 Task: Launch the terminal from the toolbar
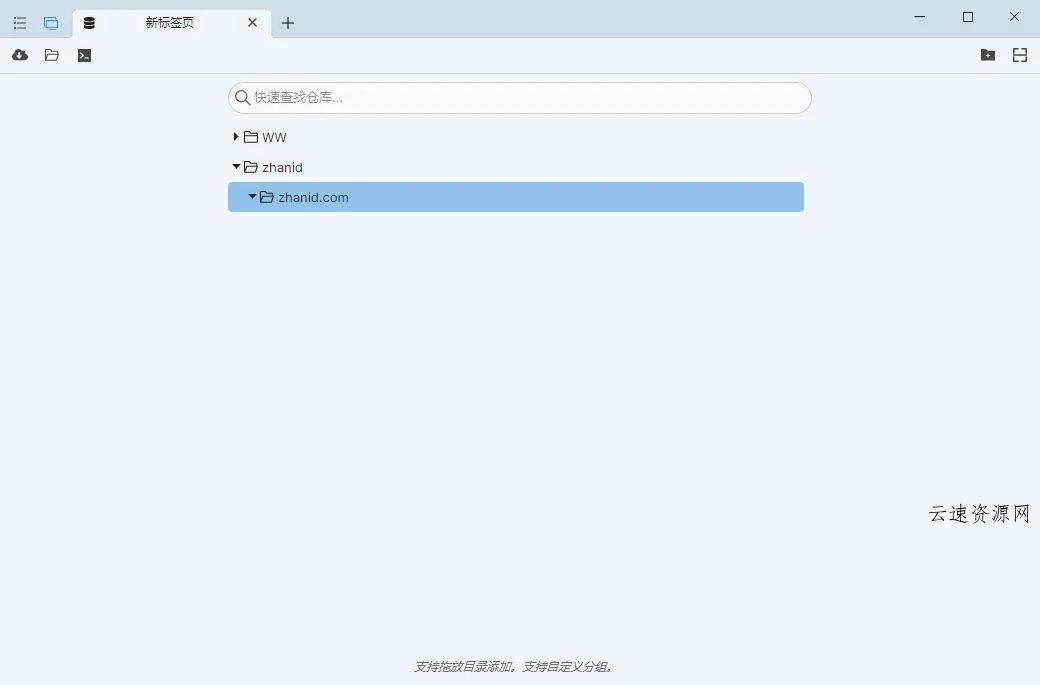click(x=84, y=55)
